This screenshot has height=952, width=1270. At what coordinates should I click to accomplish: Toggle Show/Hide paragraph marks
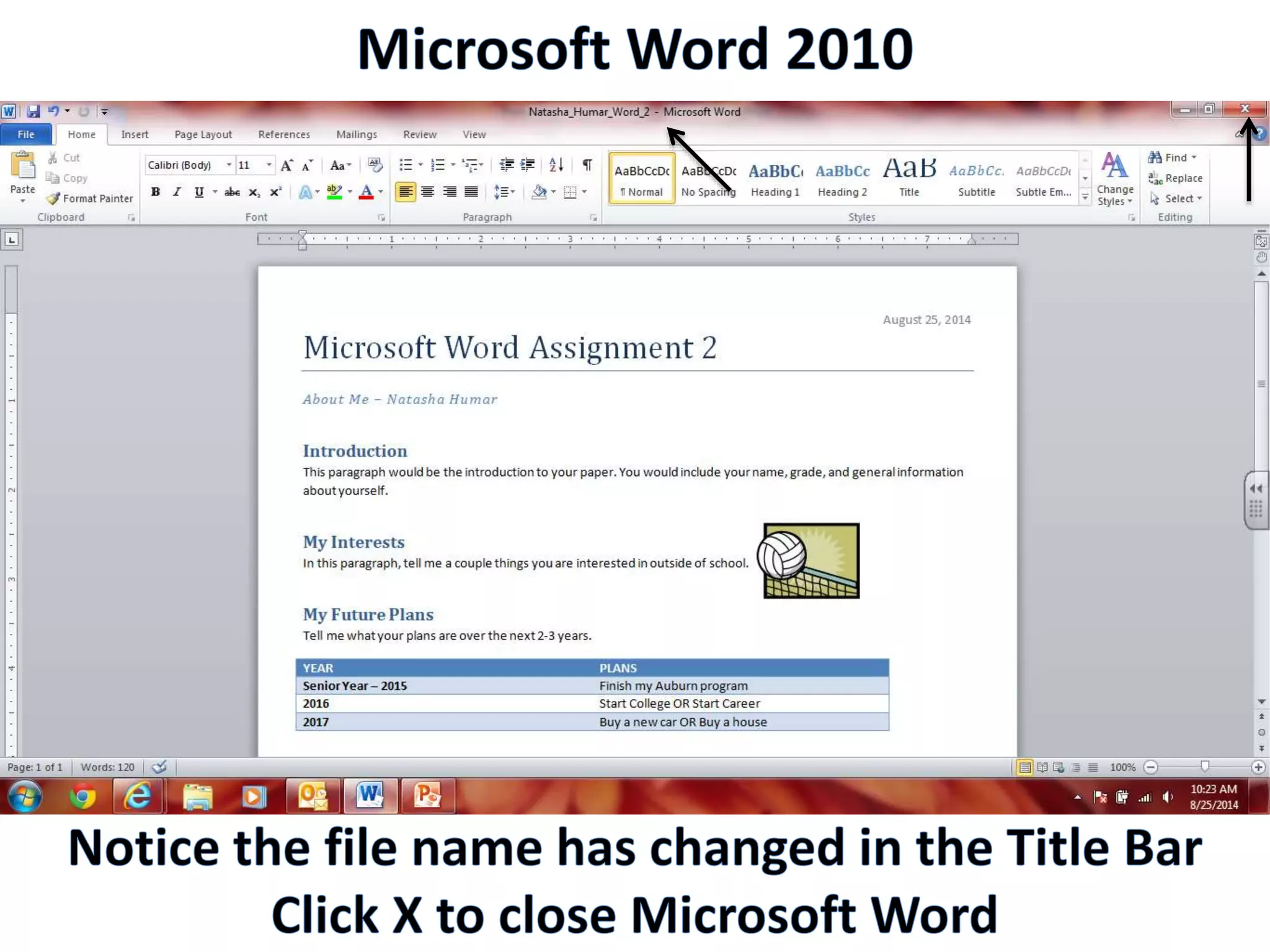587,165
